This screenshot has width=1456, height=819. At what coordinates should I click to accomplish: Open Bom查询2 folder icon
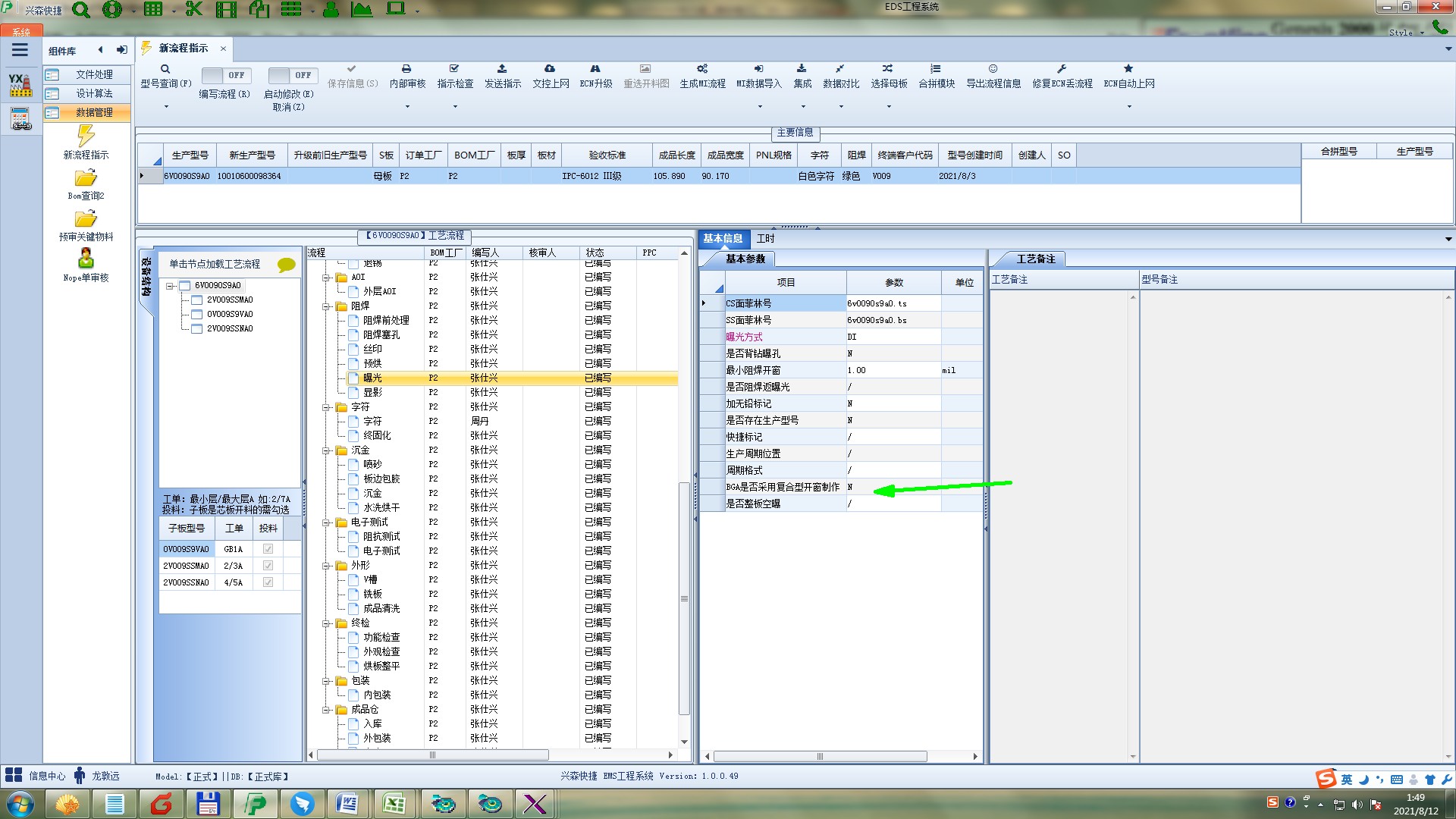tap(86, 178)
